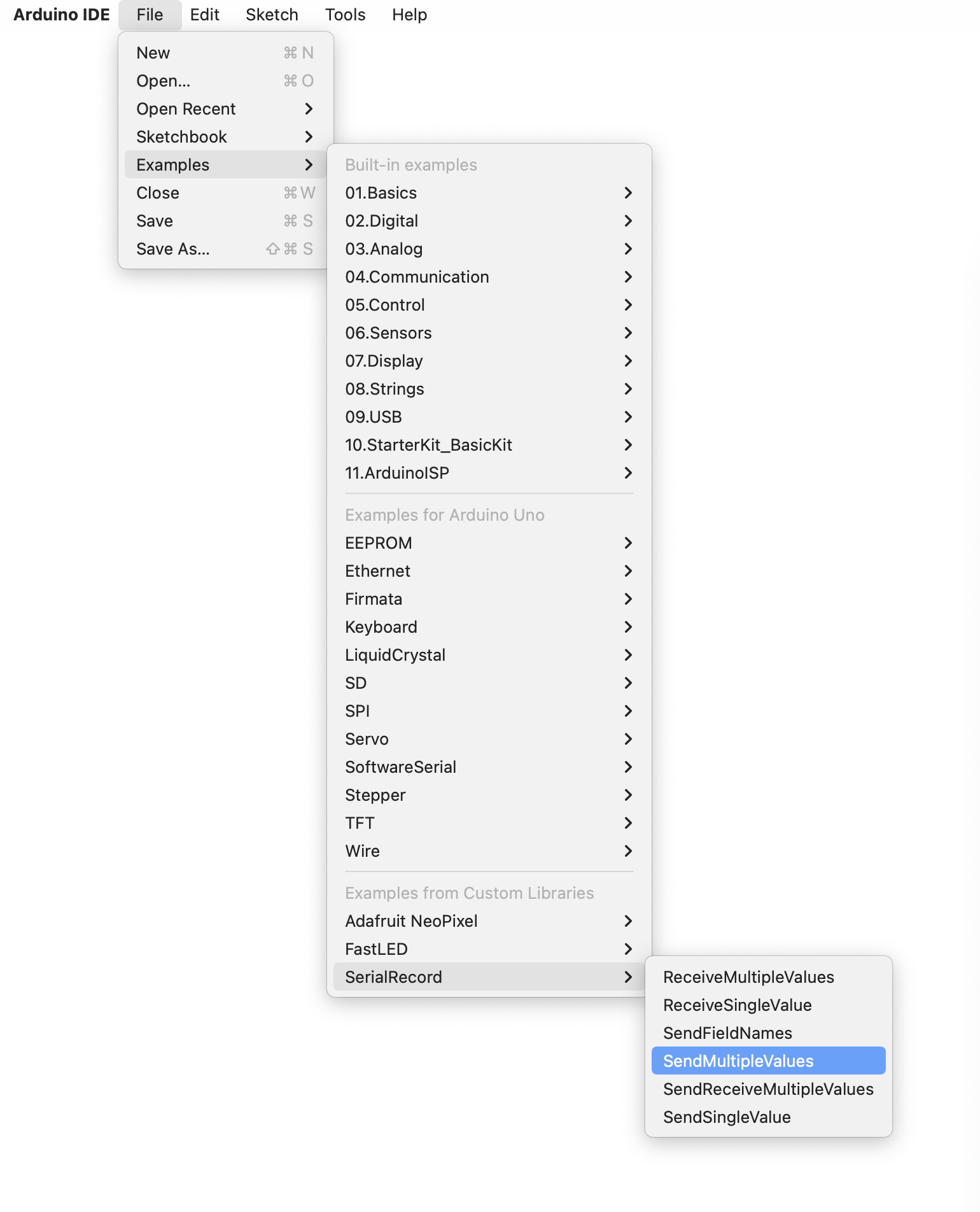Open the ReceiveMultipleValues example
980x1212 pixels.
click(x=768, y=977)
